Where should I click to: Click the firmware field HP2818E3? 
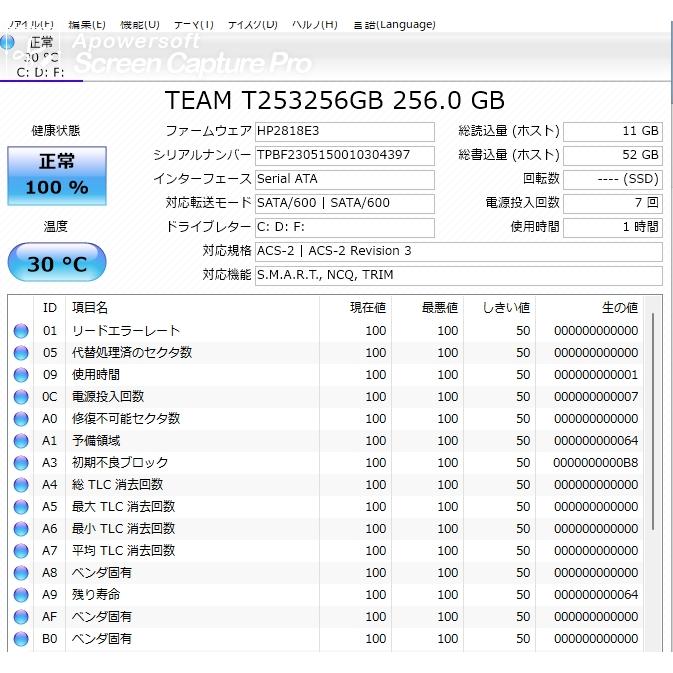tap(345, 131)
